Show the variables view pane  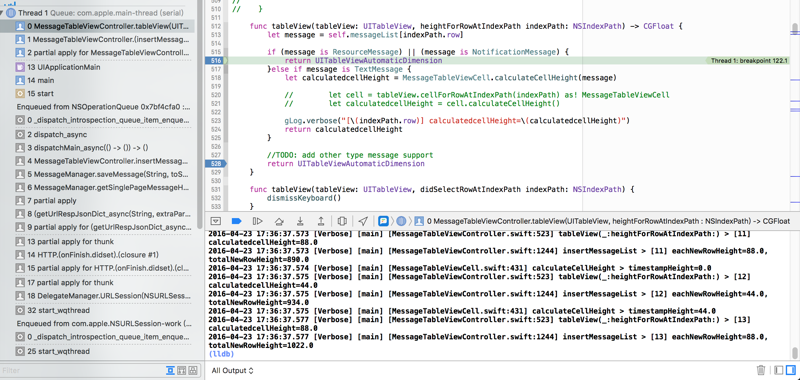pos(778,370)
